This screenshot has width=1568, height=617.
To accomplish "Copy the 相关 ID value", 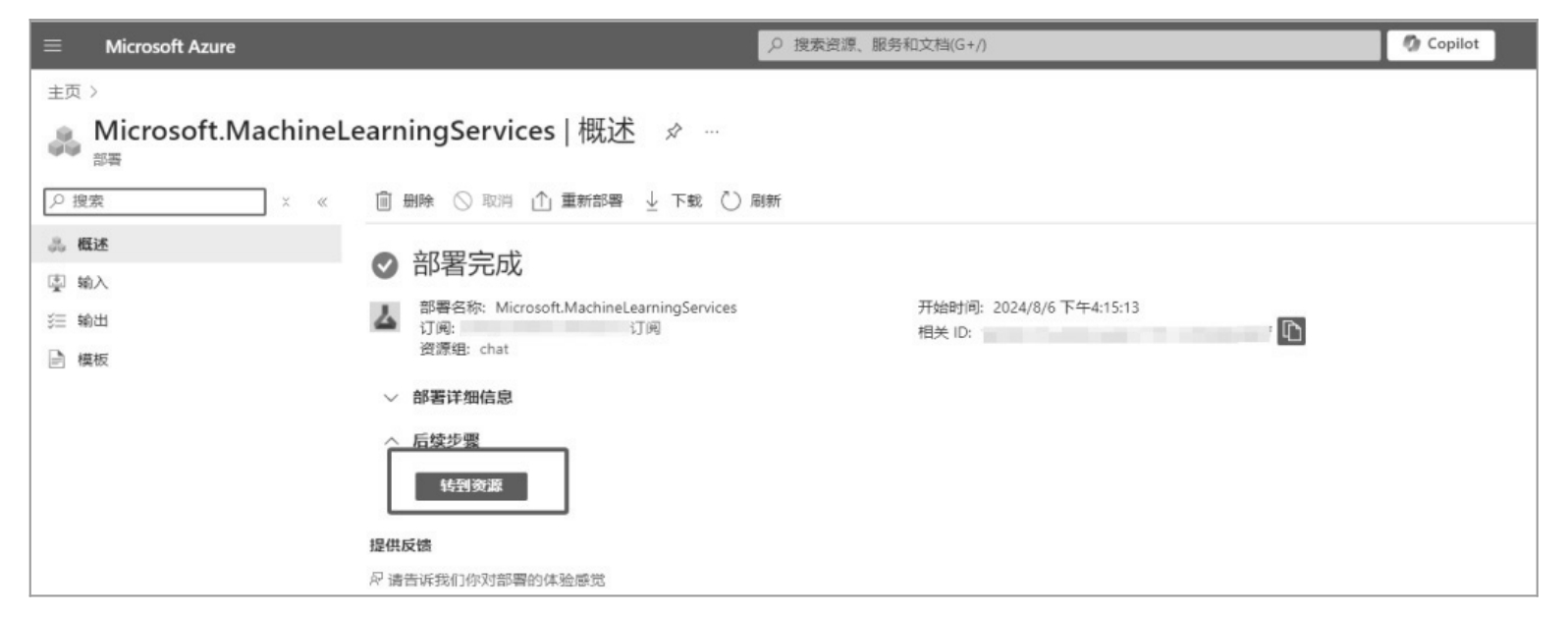I will click(x=1291, y=331).
